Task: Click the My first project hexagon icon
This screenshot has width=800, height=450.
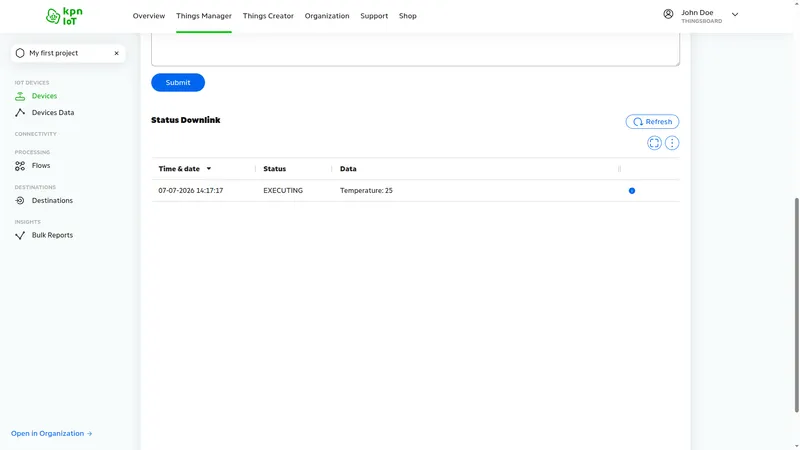Action: click(20, 53)
